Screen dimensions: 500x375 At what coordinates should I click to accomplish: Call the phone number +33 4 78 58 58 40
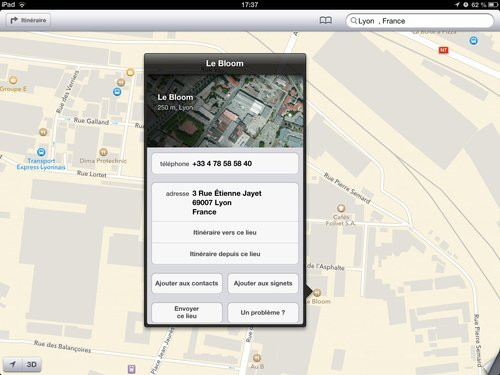(x=225, y=163)
